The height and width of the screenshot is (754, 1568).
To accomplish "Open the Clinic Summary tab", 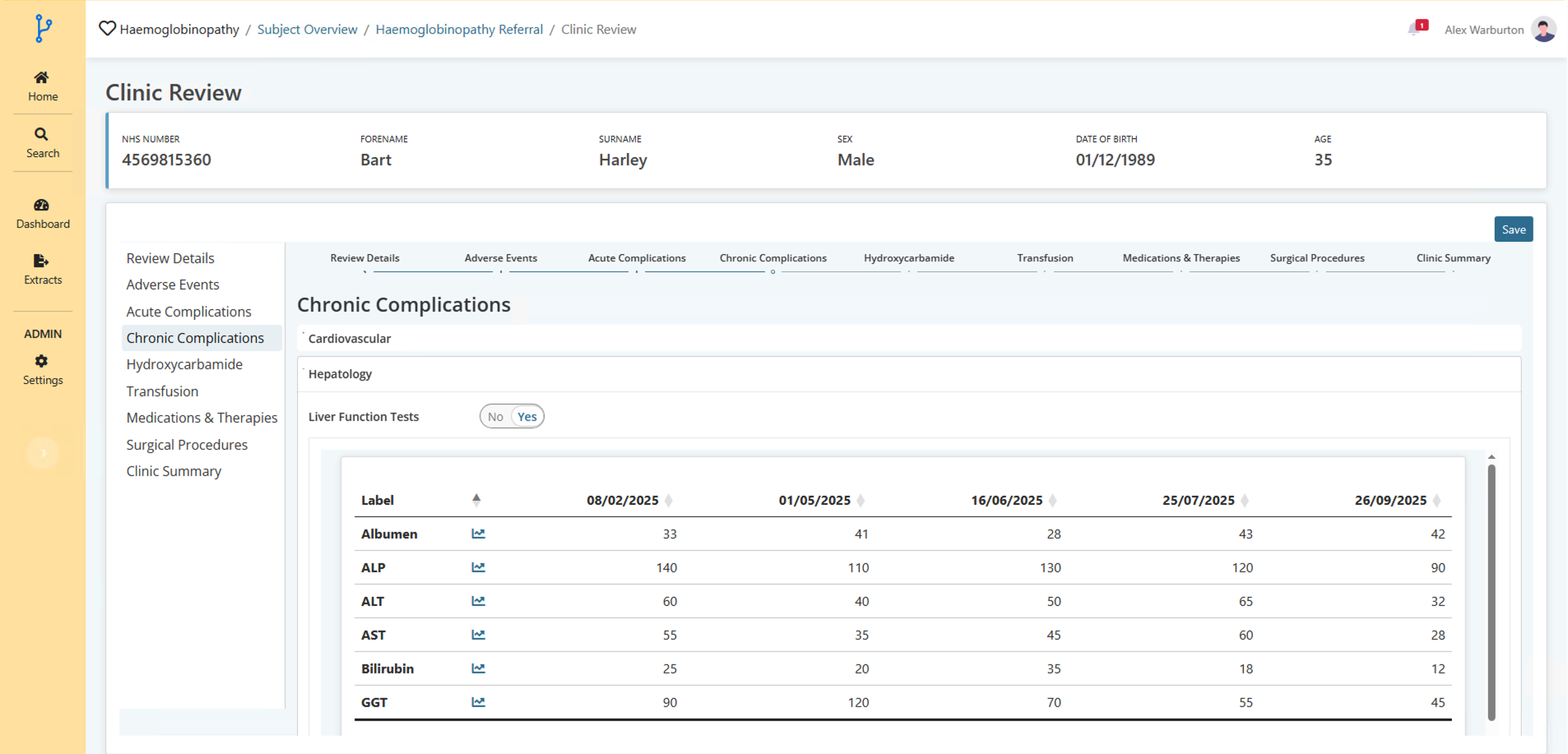I will click(1453, 258).
